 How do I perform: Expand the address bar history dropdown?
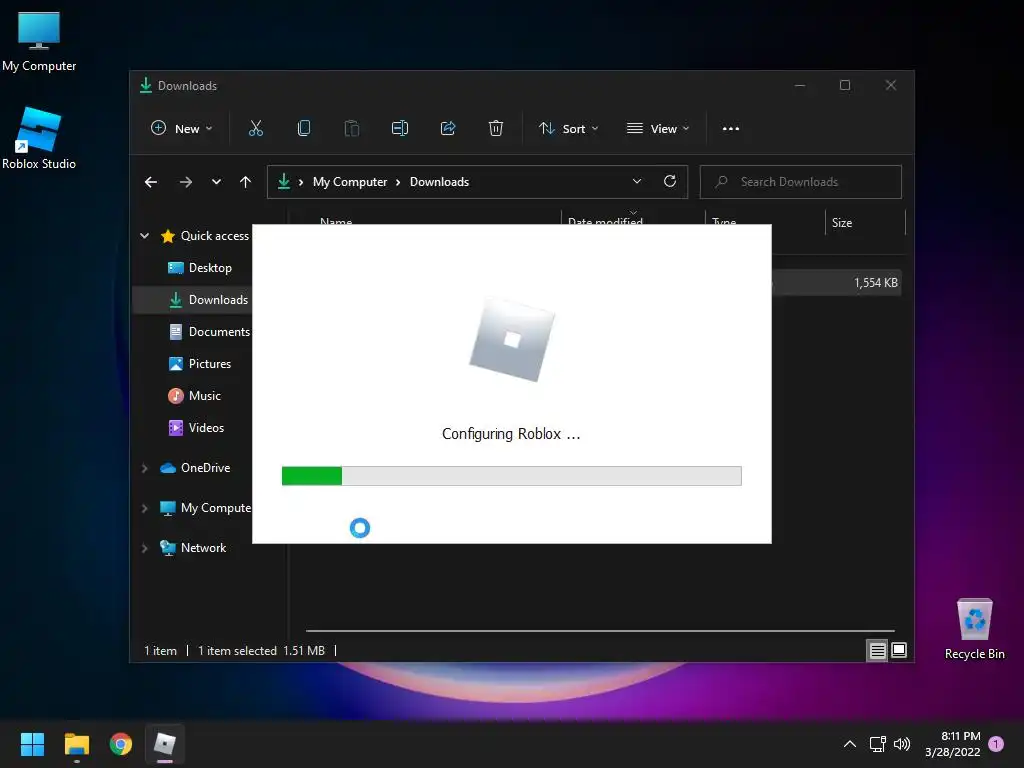[x=637, y=182]
